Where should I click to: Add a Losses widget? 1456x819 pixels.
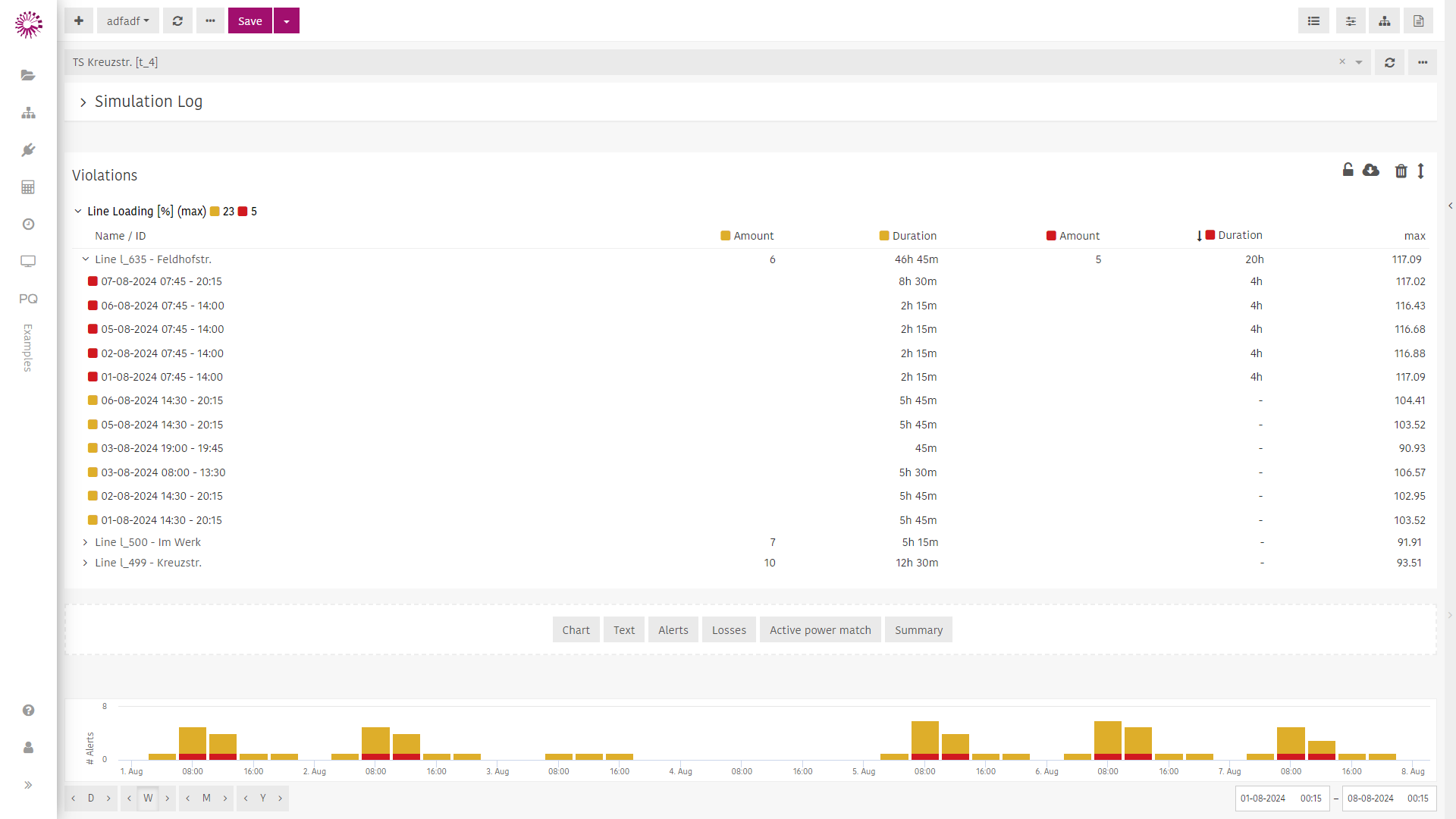(729, 629)
